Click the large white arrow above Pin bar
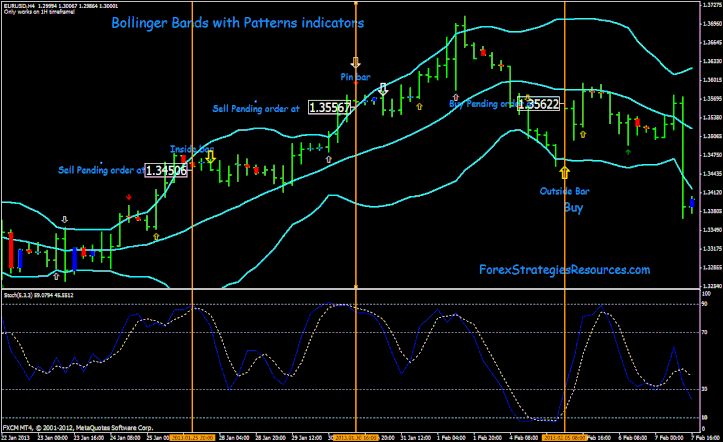 click(356, 62)
